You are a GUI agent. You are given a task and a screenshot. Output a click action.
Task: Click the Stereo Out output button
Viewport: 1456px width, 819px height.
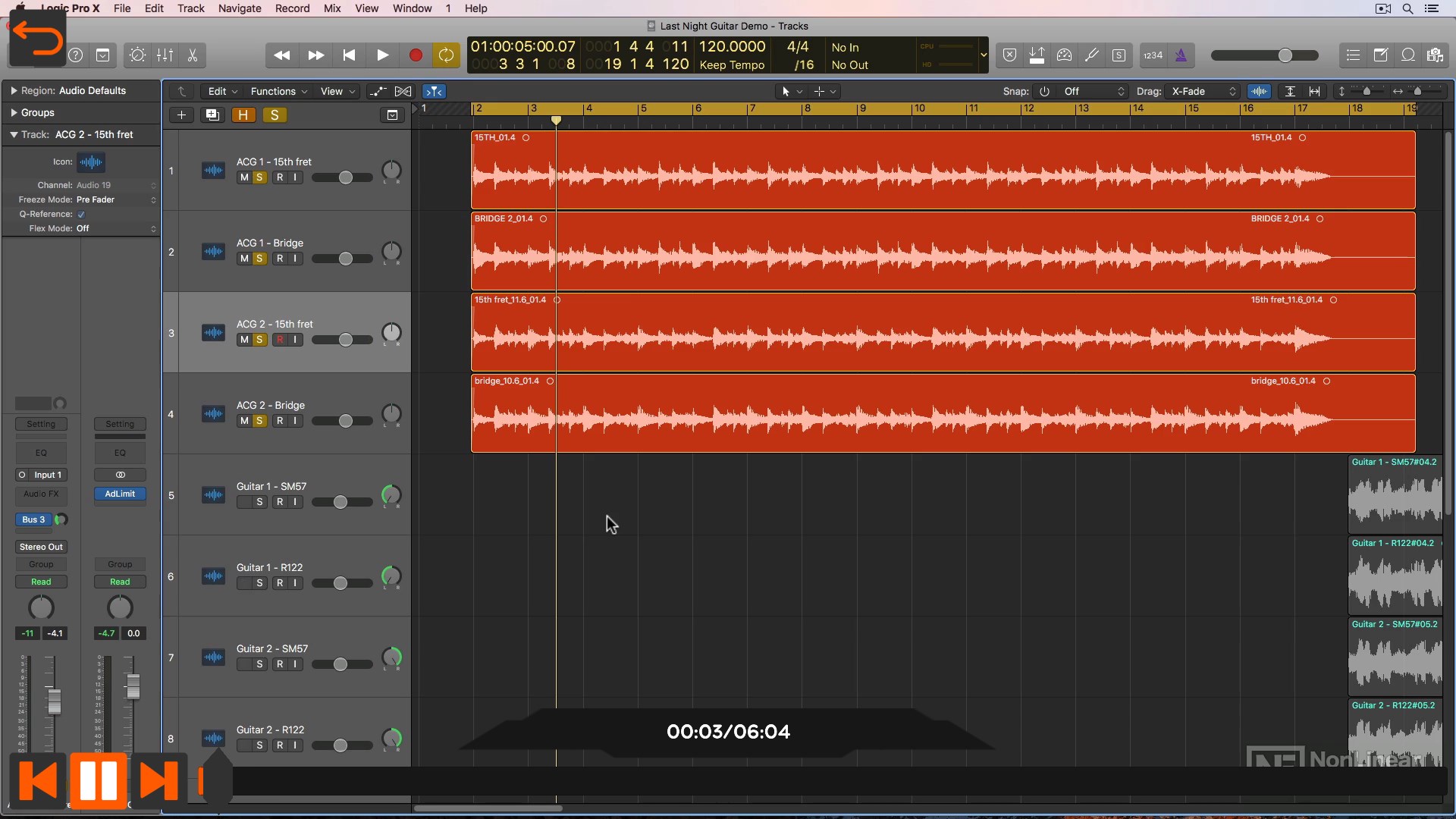click(x=41, y=547)
